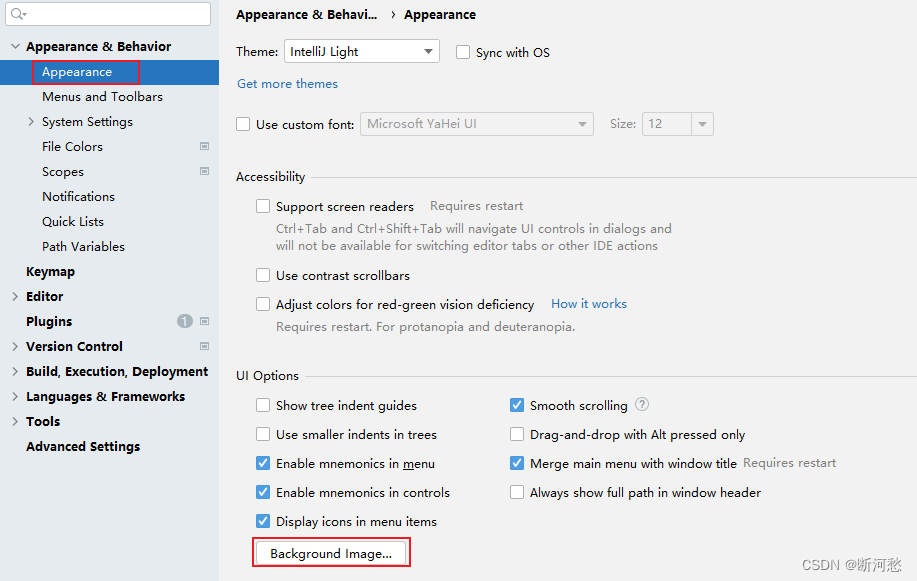The image size is (917, 581).
Task: Enable Use custom font checkbox
Action: (x=243, y=124)
